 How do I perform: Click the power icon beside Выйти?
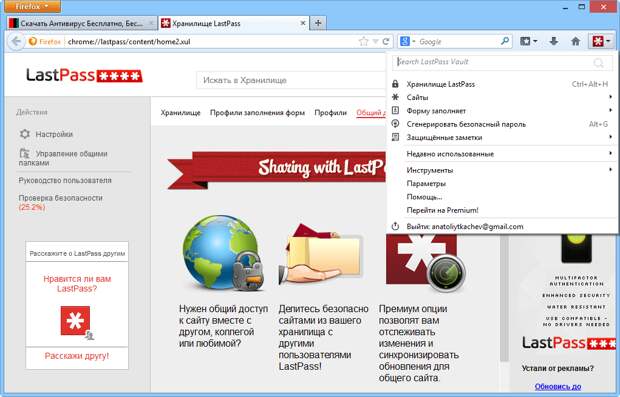point(395,227)
